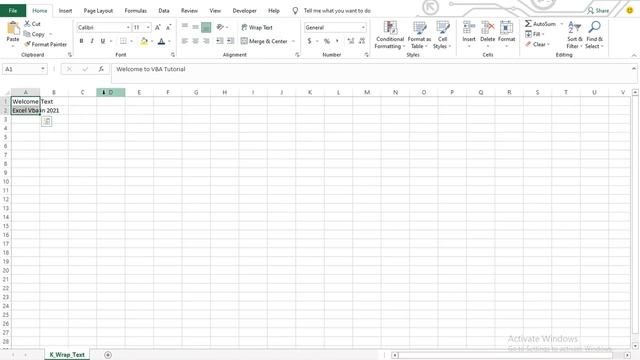Open Merge & Center dropdown arrow
This screenshot has height=360, width=640.
coord(293,41)
